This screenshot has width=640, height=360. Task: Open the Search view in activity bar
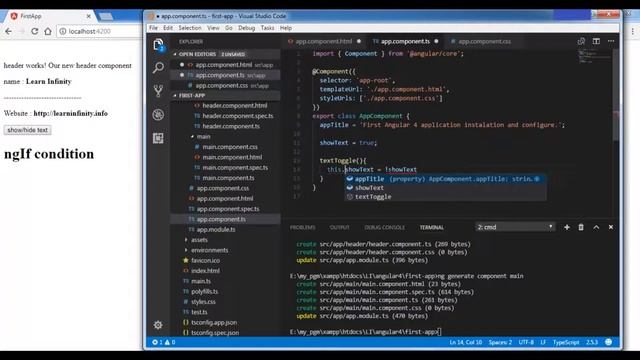point(158,67)
